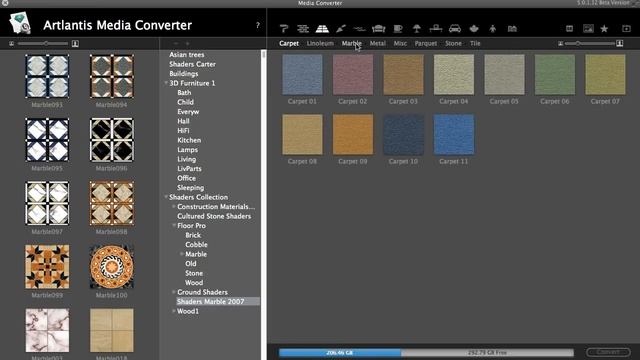Switch to the Marble tab
640x360 pixels.
tap(351, 43)
